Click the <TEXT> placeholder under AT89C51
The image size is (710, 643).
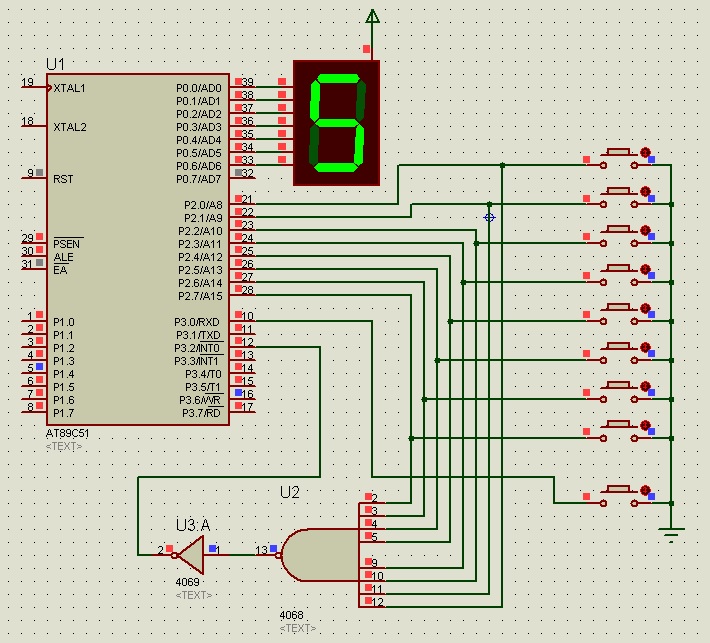coord(64,446)
